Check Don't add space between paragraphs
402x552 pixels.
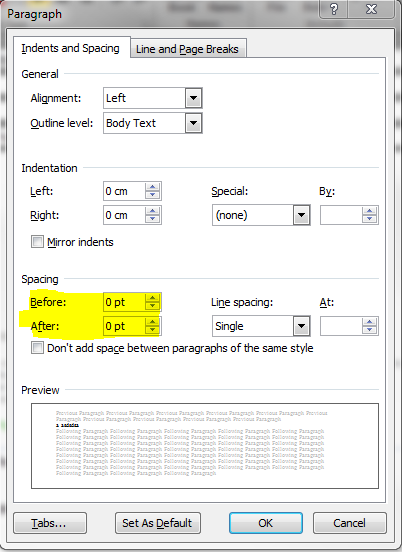tap(37, 348)
